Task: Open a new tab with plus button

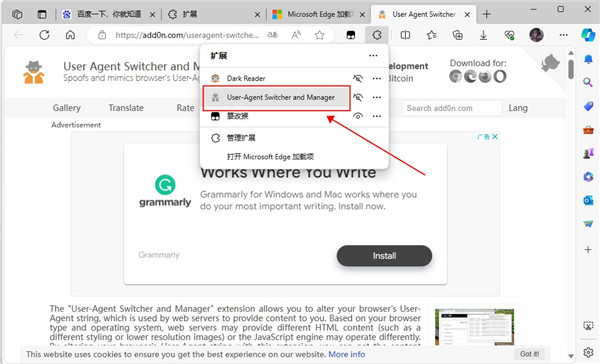Action: pyautogui.click(x=486, y=15)
